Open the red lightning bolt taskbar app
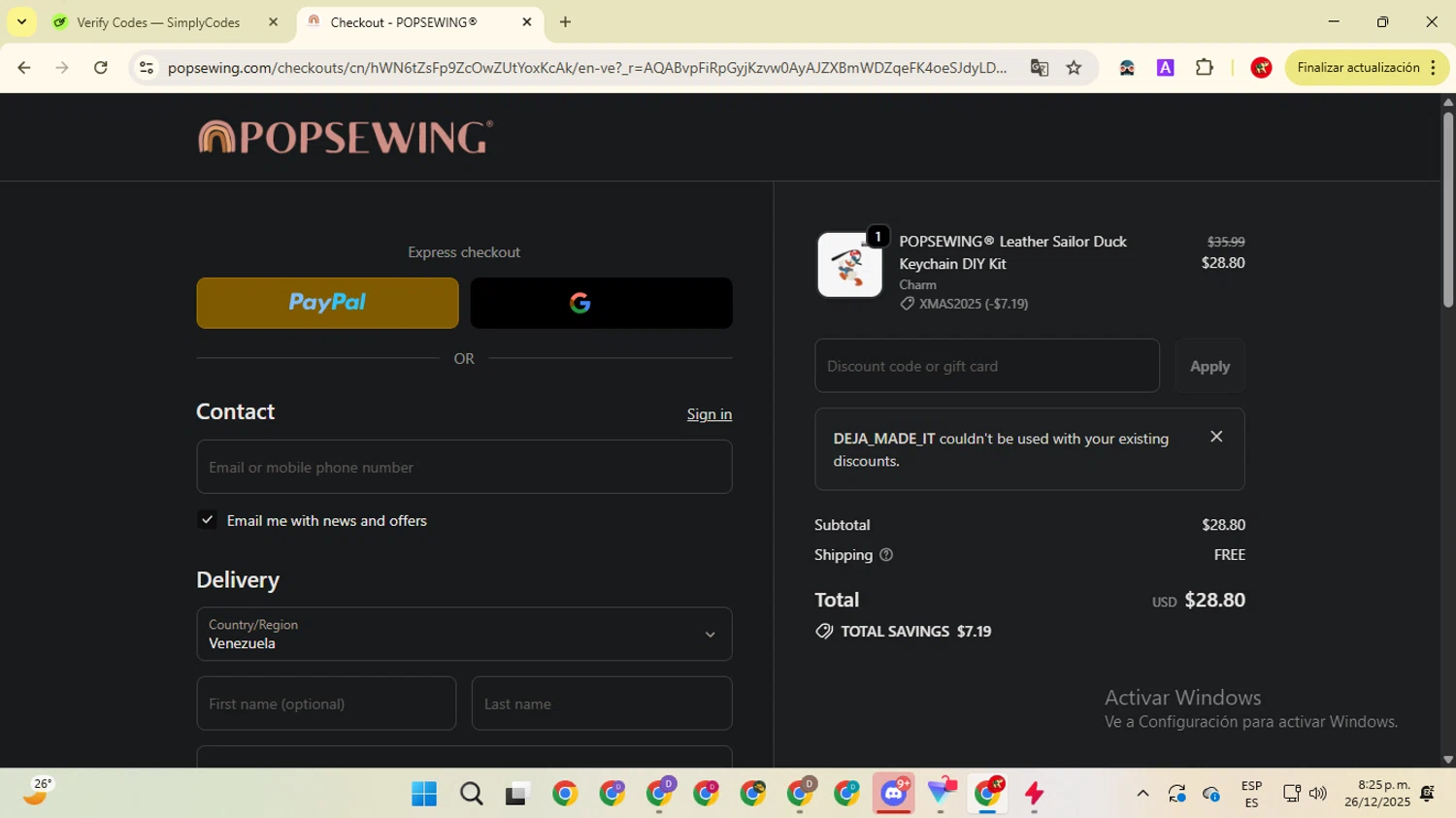 1035,794
